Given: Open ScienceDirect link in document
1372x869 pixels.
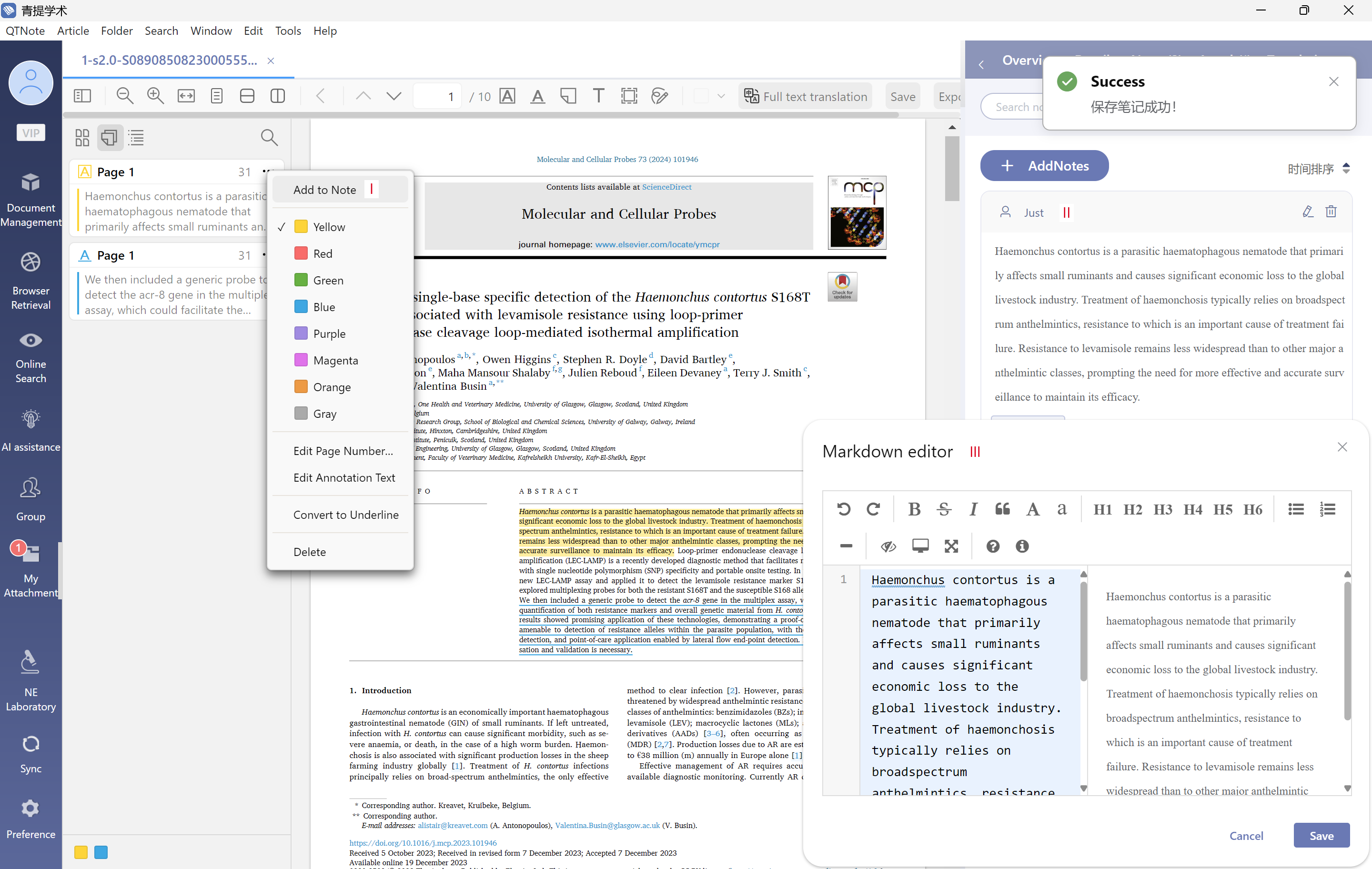Looking at the screenshot, I should 666,187.
